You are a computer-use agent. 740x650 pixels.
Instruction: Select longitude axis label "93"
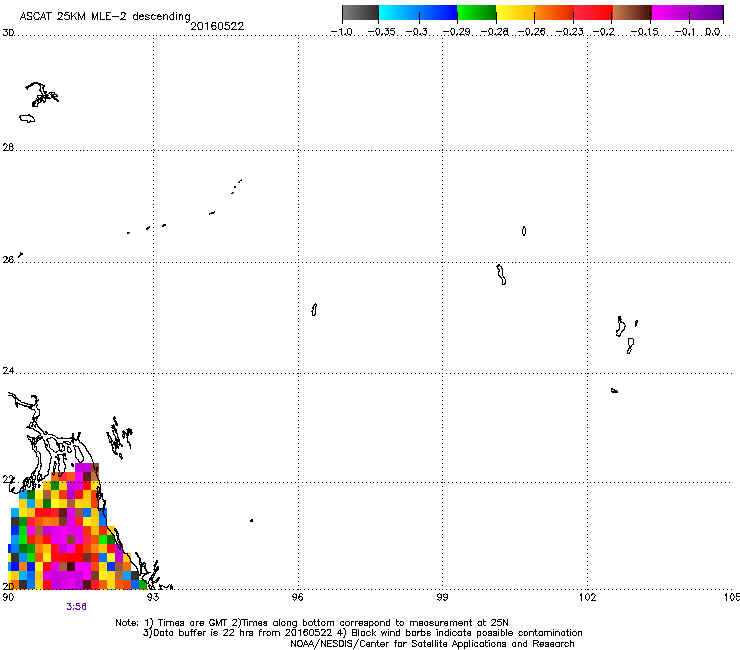tap(153, 597)
